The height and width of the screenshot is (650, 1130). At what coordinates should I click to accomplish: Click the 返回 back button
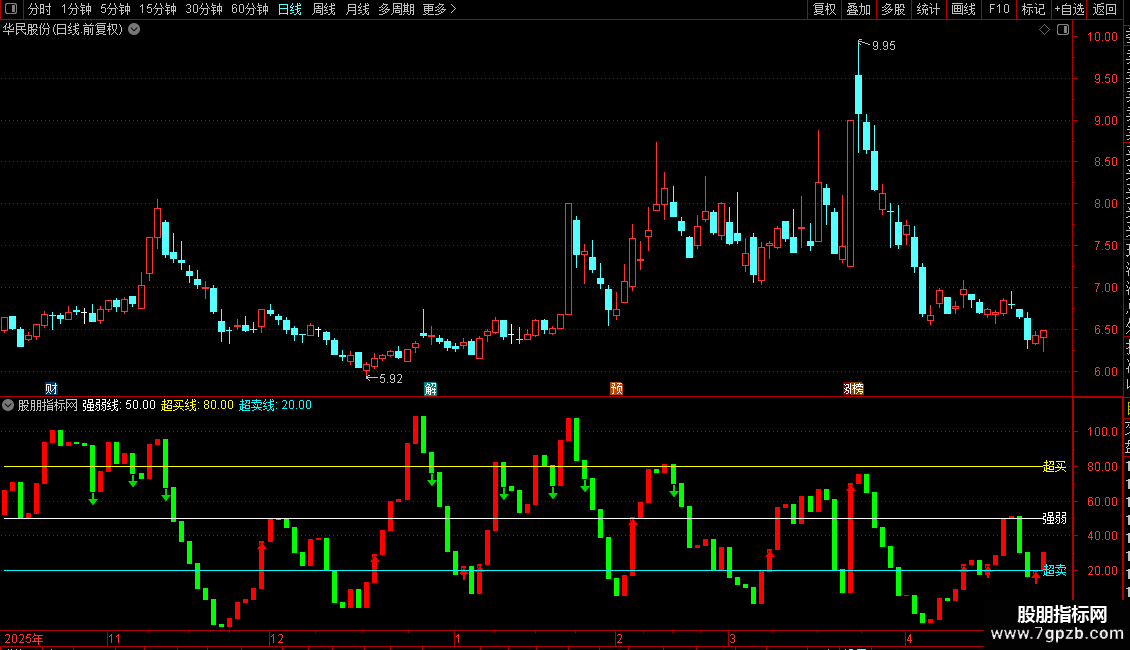click(x=1104, y=9)
